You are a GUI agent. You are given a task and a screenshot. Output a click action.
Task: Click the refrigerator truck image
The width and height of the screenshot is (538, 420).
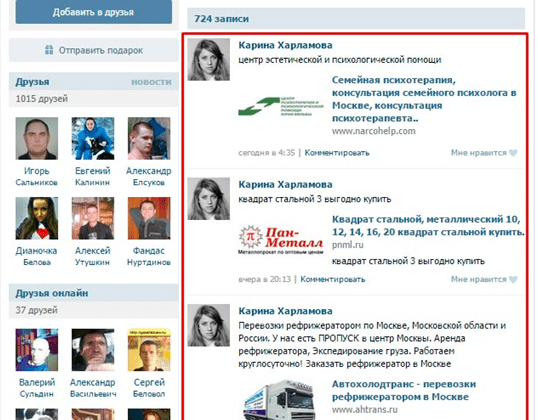click(x=279, y=400)
